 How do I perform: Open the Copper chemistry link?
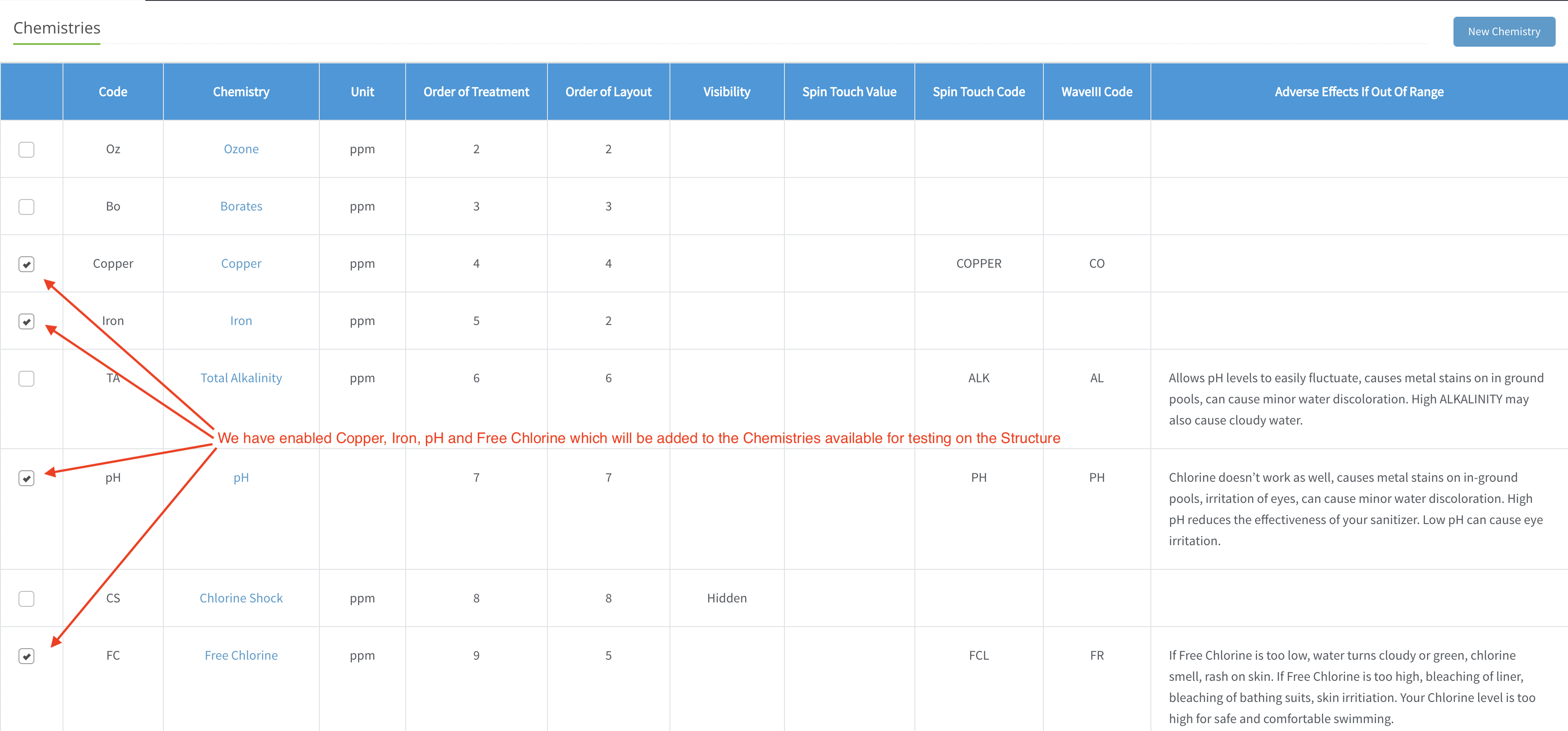(x=241, y=263)
